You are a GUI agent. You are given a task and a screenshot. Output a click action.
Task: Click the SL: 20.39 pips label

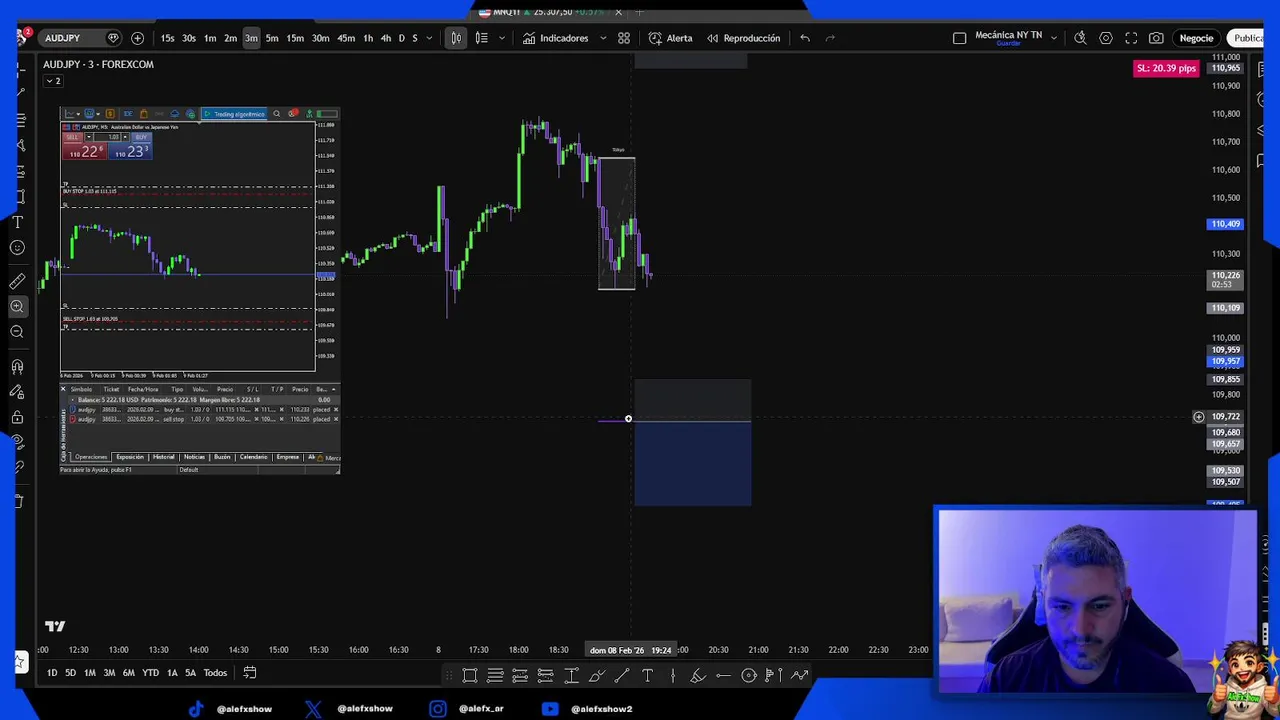pyautogui.click(x=1166, y=68)
